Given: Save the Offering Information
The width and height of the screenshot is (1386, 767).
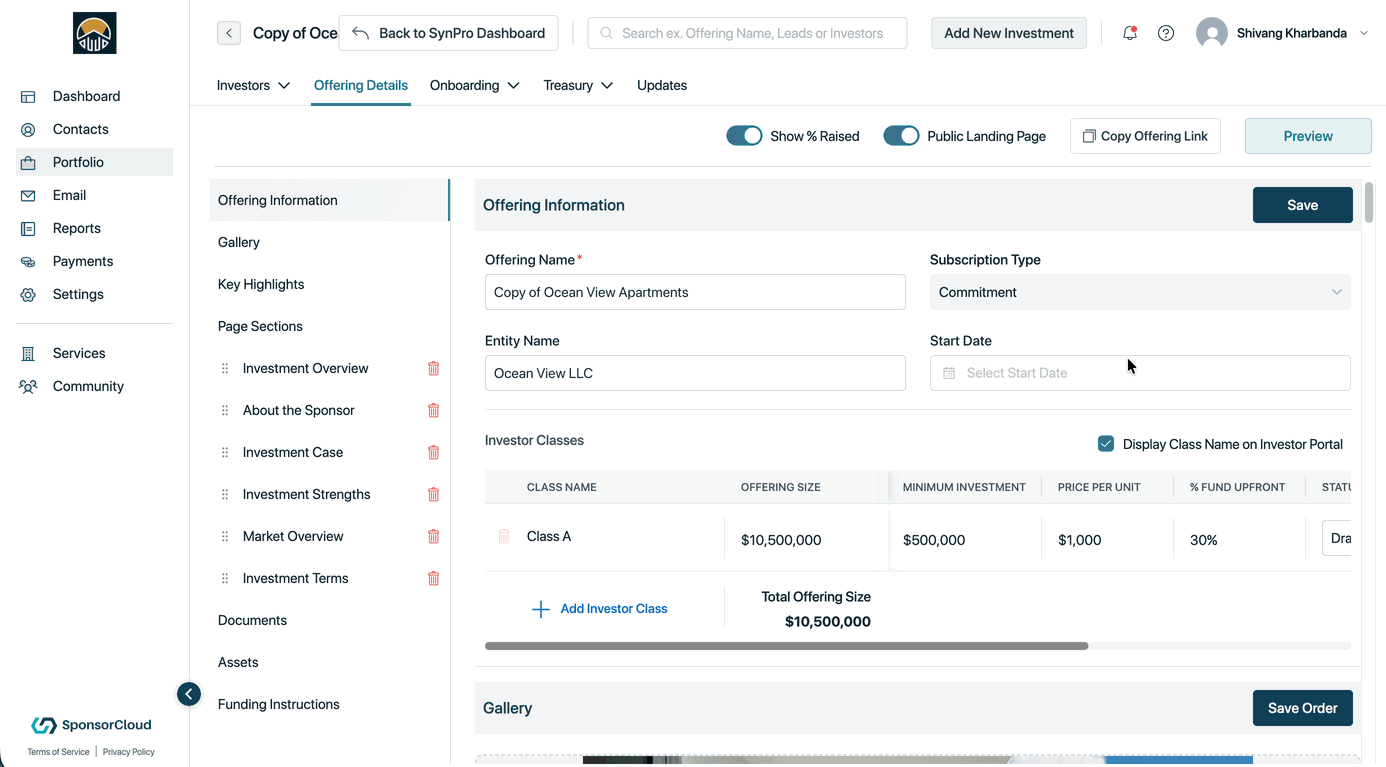Looking at the screenshot, I should pos(1303,205).
